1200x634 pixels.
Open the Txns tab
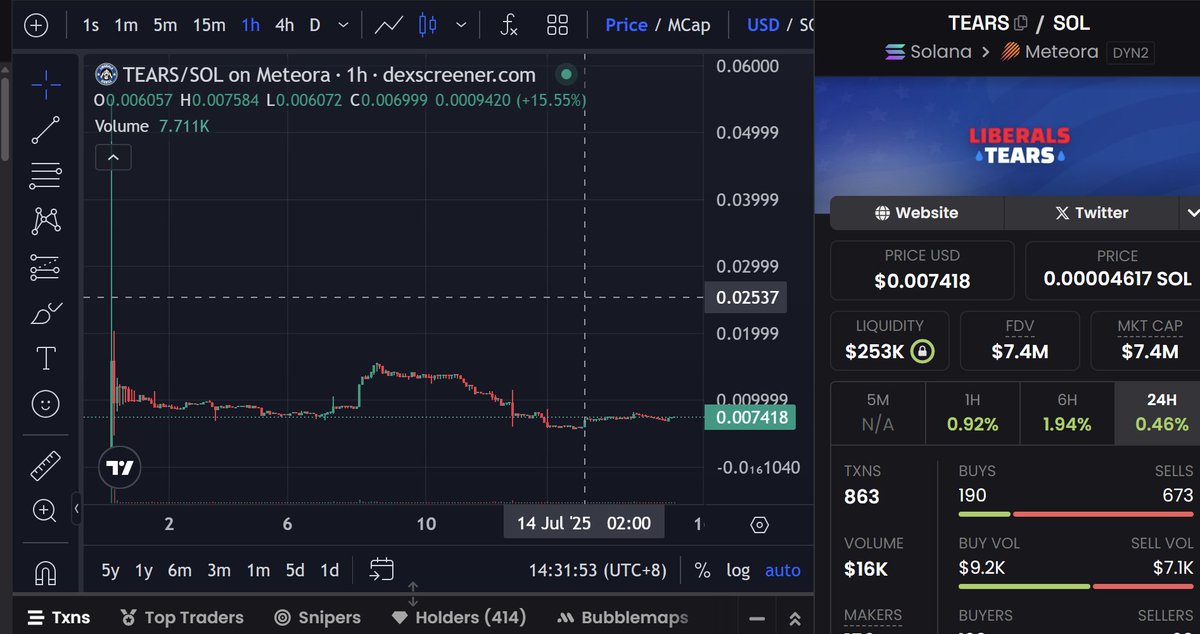point(59,618)
